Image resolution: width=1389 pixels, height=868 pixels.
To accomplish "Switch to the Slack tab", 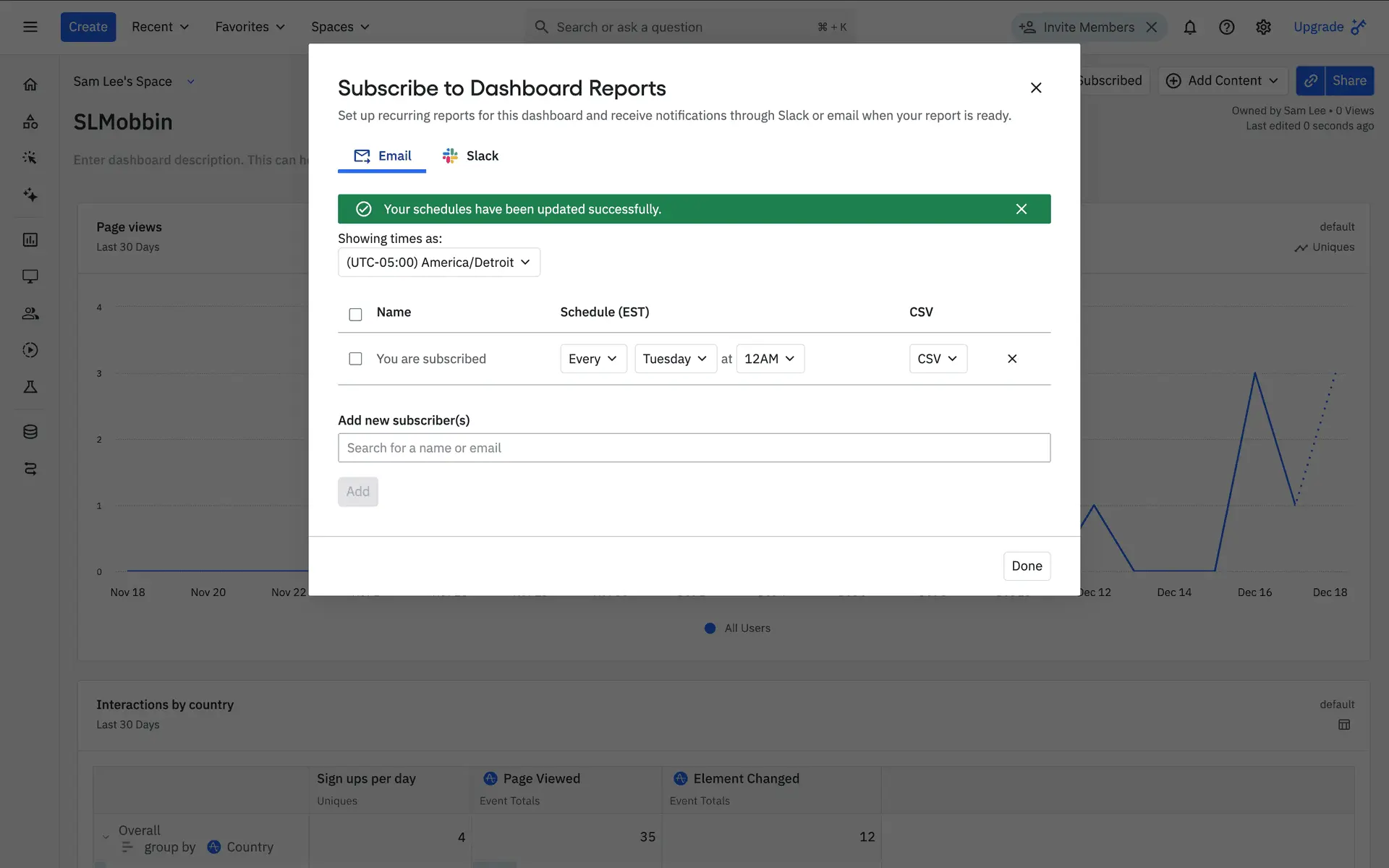I will tap(470, 156).
